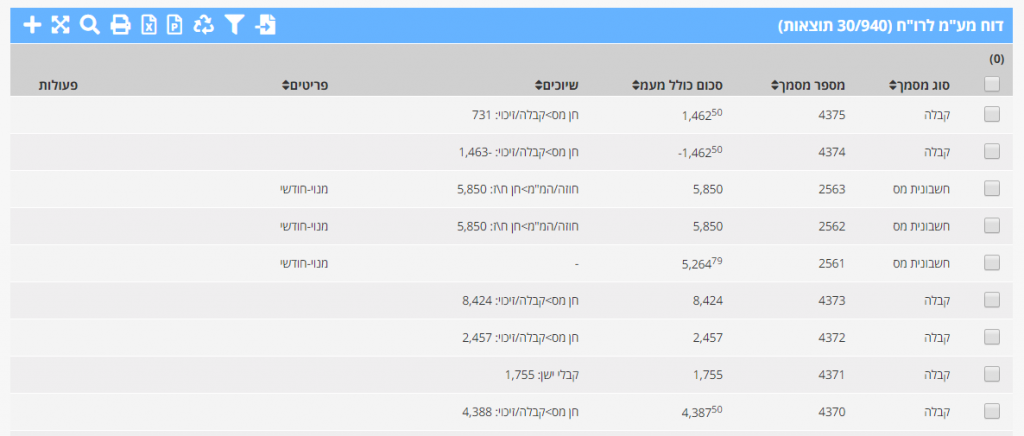
Task: Sort by סכום כולל מעמ column
Action: [x=676, y=86]
